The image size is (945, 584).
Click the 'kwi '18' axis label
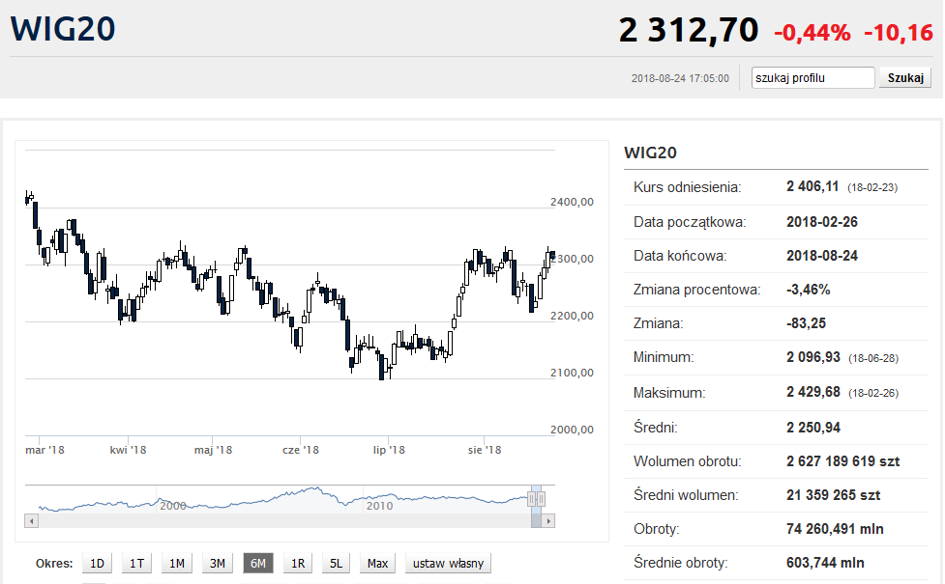click(128, 450)
